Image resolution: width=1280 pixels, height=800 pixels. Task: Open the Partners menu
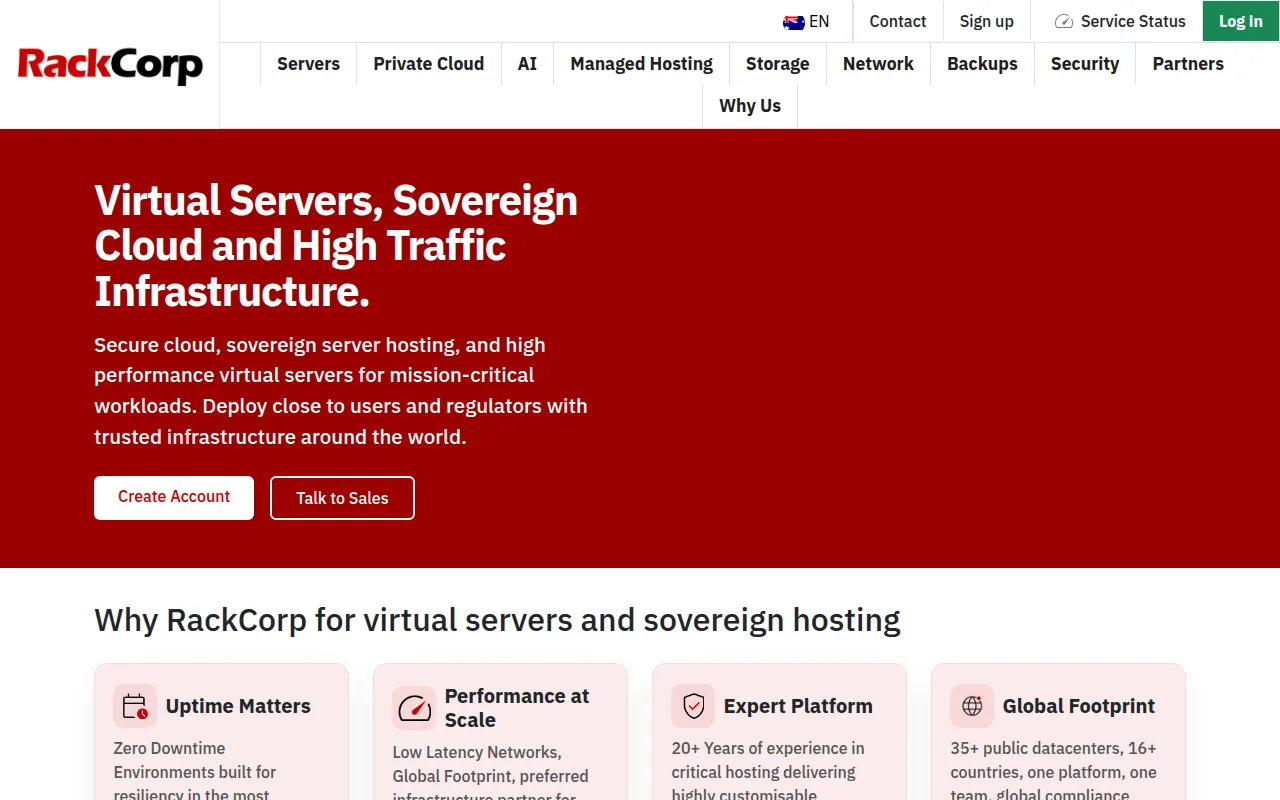coord(1188,64)
